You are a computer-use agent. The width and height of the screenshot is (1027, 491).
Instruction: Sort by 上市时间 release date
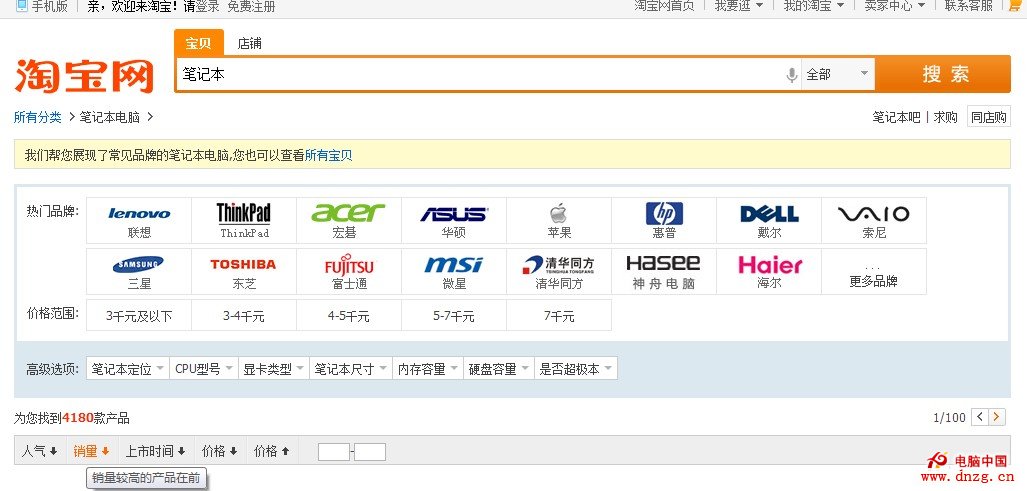tap(155, 451)
